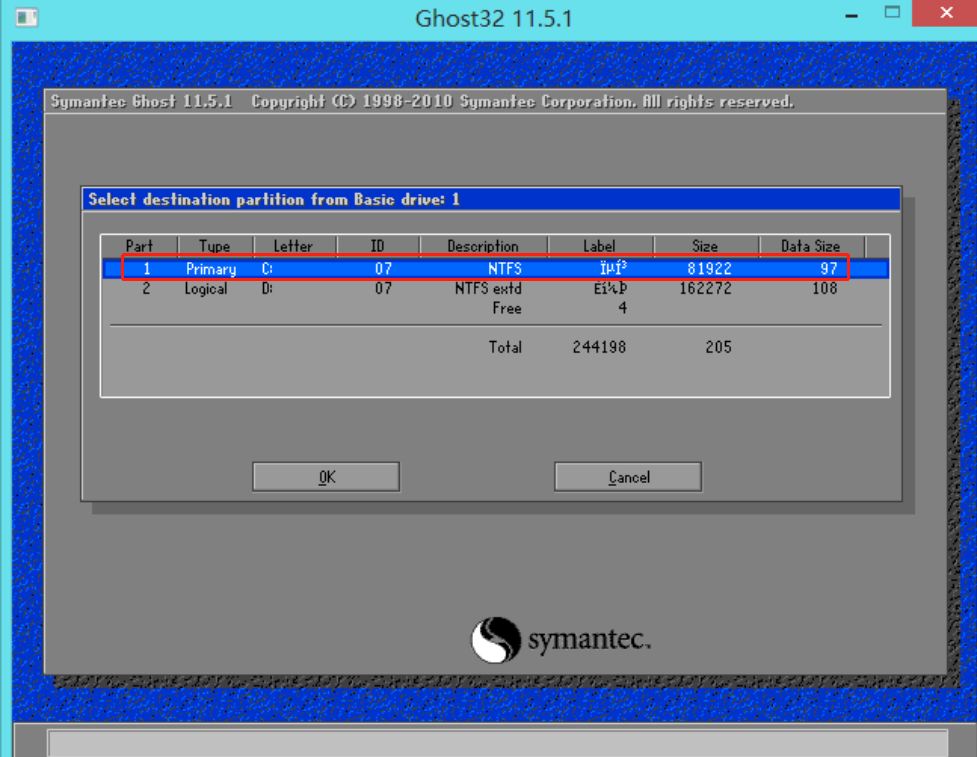Click the Free space row
The height and width of the screenshot is (757, 977).
(495, 308)
